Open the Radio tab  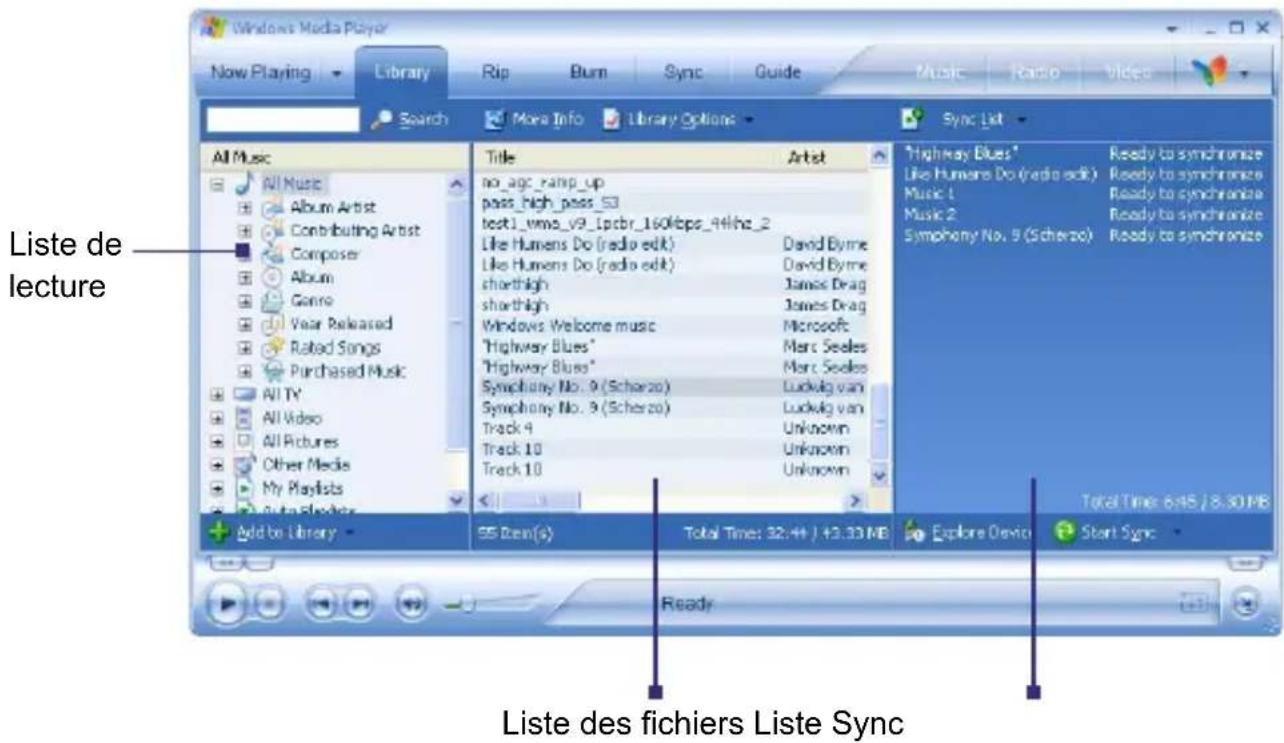[1037, 73]
